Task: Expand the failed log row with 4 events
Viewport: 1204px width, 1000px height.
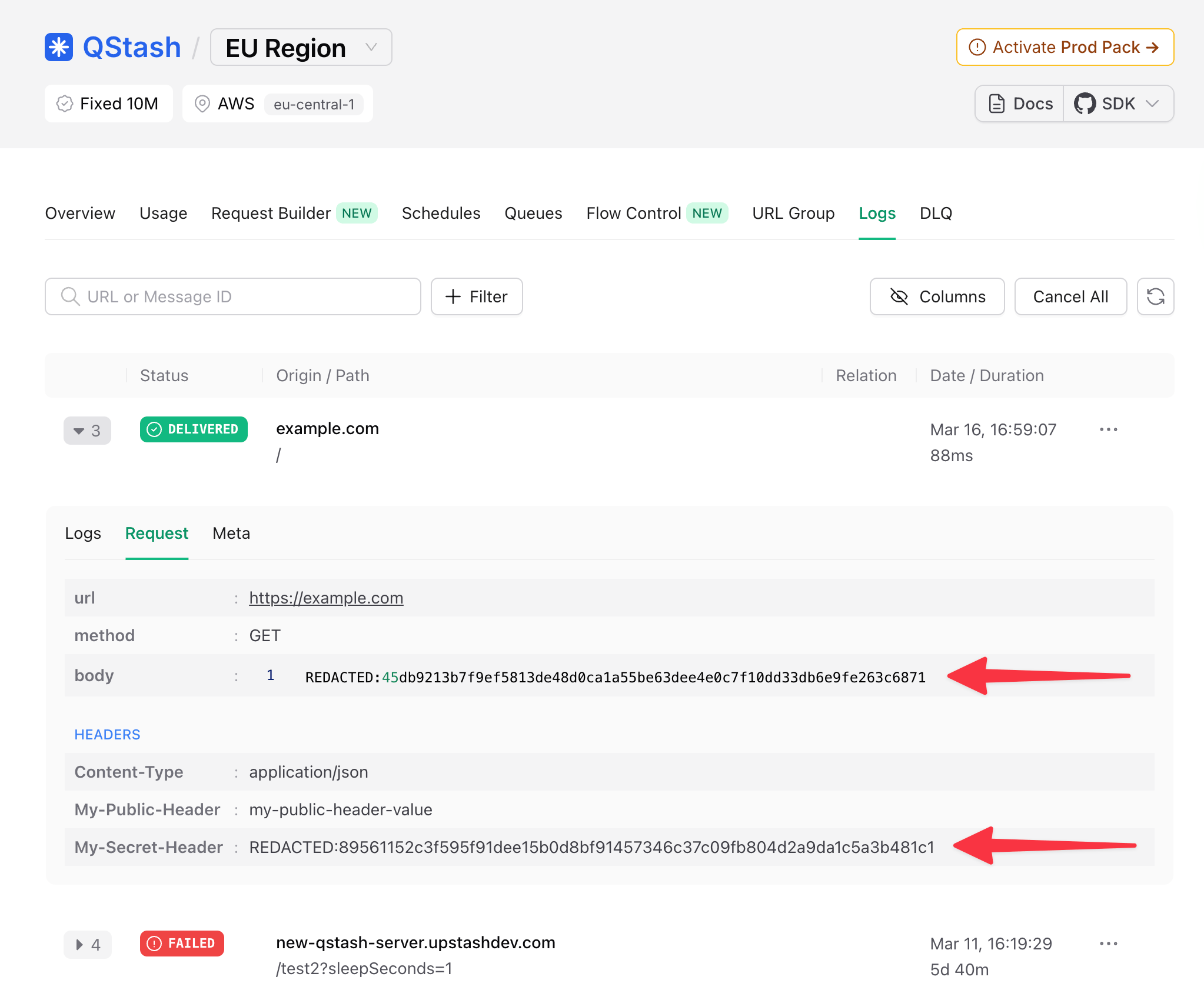Action: (x=87, y=945)
